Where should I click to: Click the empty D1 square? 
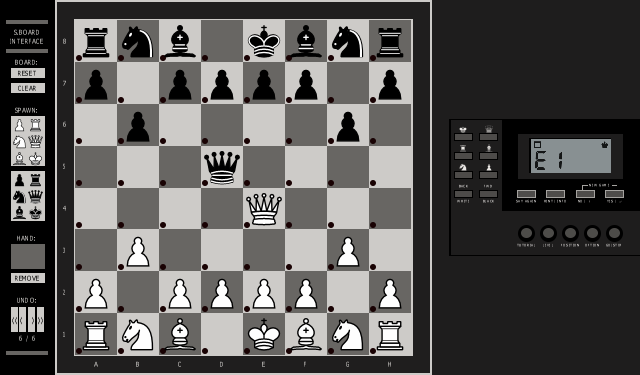(222, 335)
